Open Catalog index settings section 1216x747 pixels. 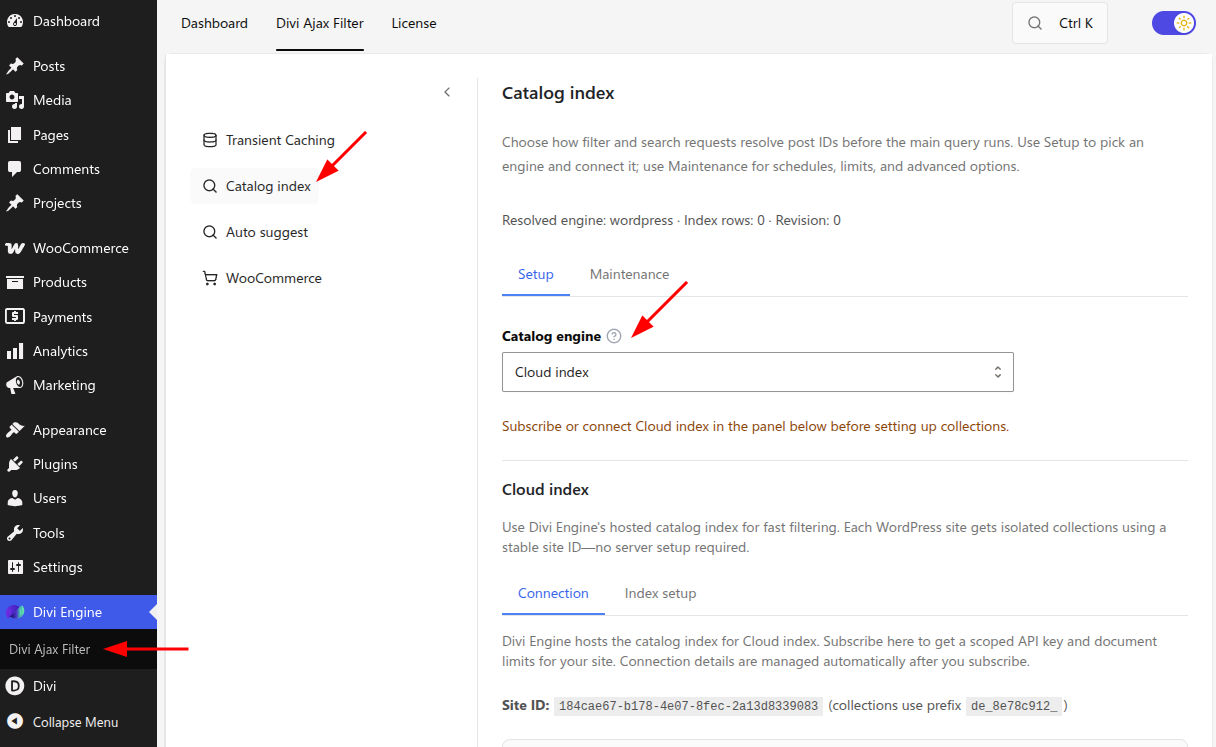click(x=255, y=186)
